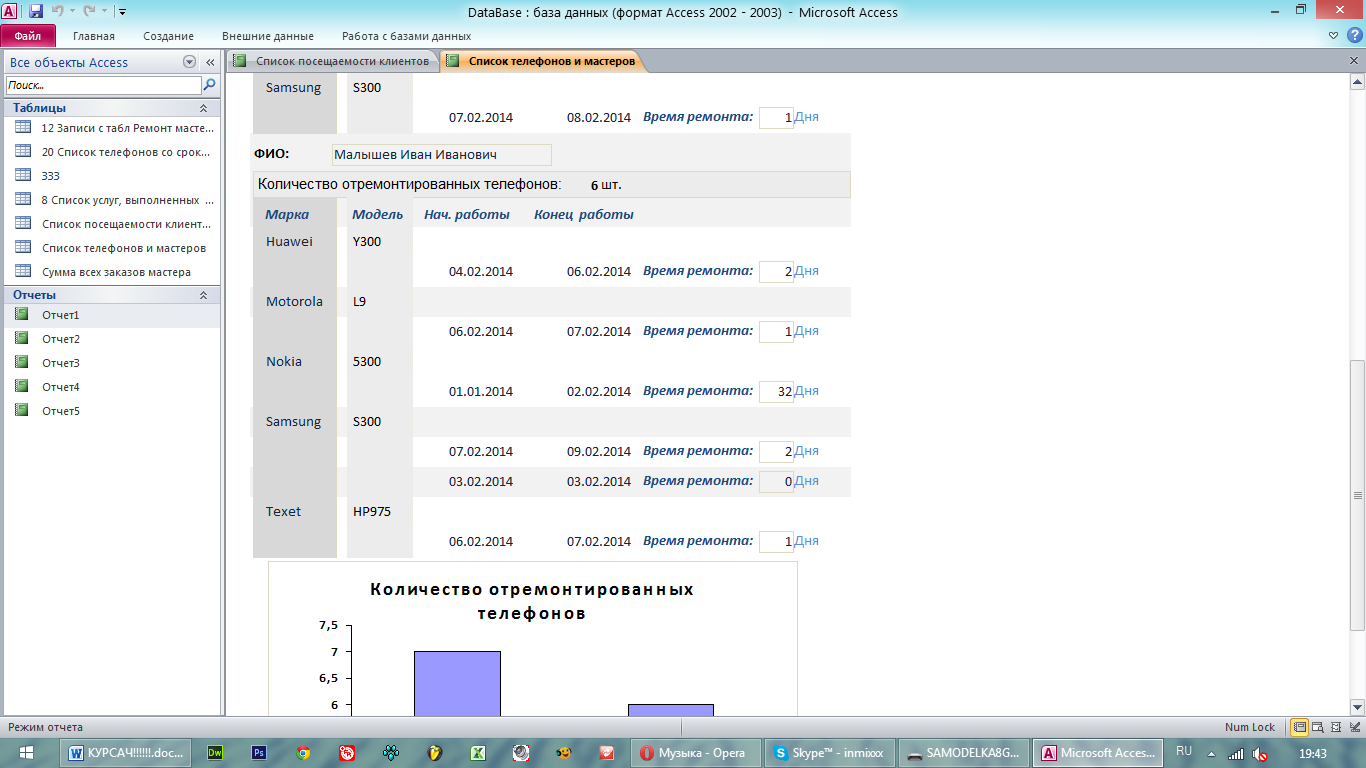Open report Отчет3 in navigation pane
1366x768 pixels.
[x=112, y=363]
